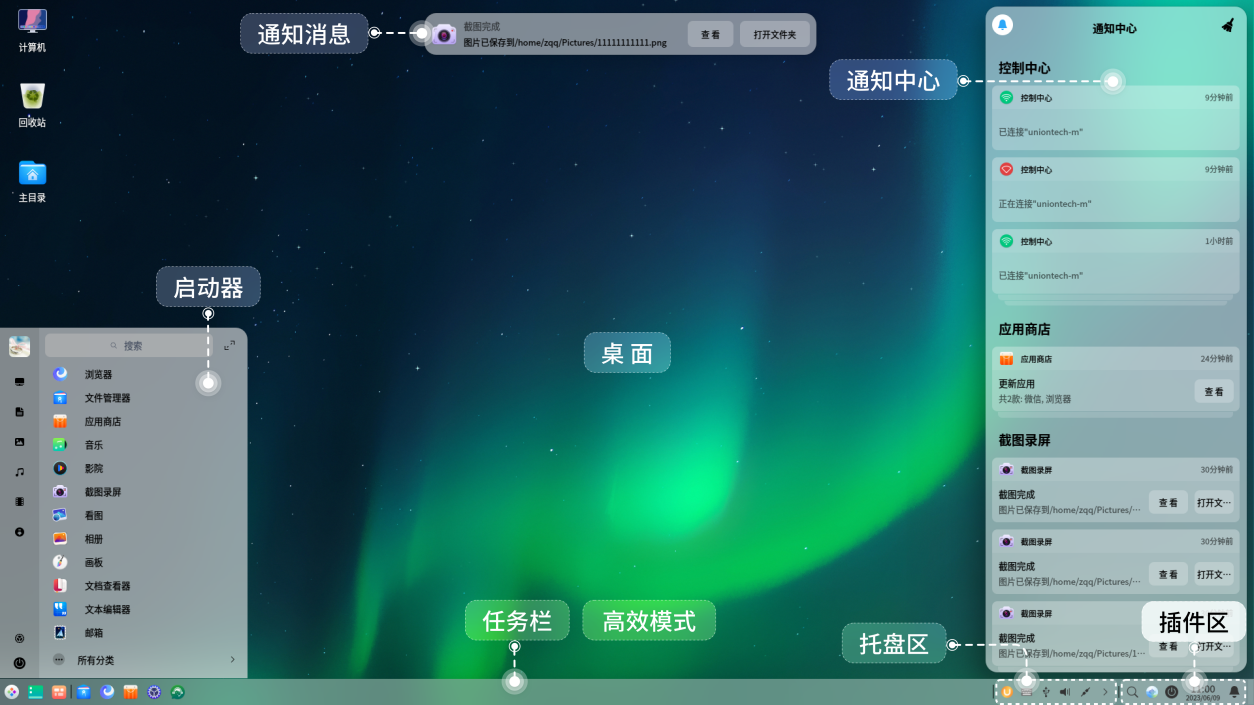Click the volume icon in the tray area
1254x705 pixels.
(1065, 692)
